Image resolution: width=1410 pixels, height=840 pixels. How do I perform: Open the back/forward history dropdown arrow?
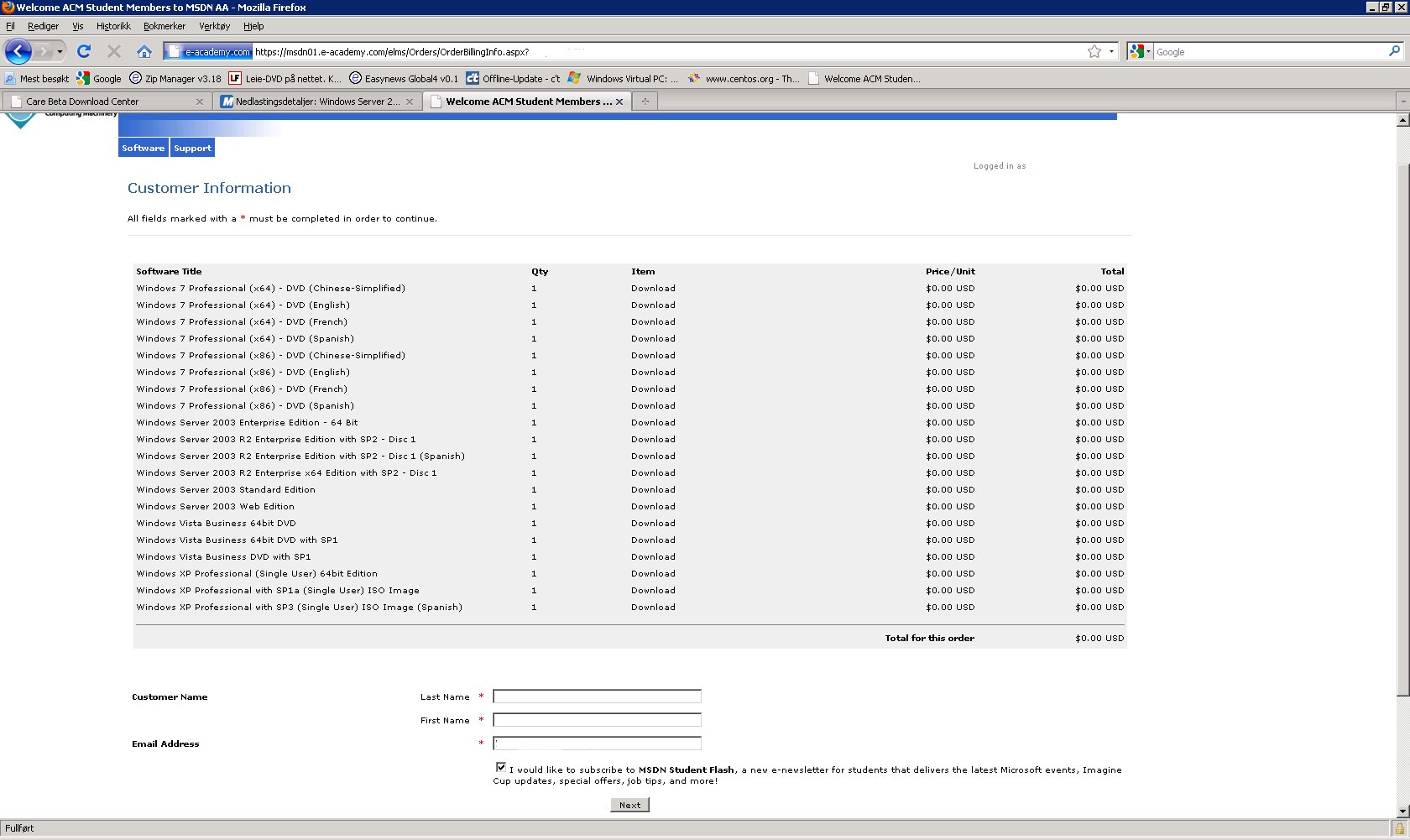(x=60, y=52)
